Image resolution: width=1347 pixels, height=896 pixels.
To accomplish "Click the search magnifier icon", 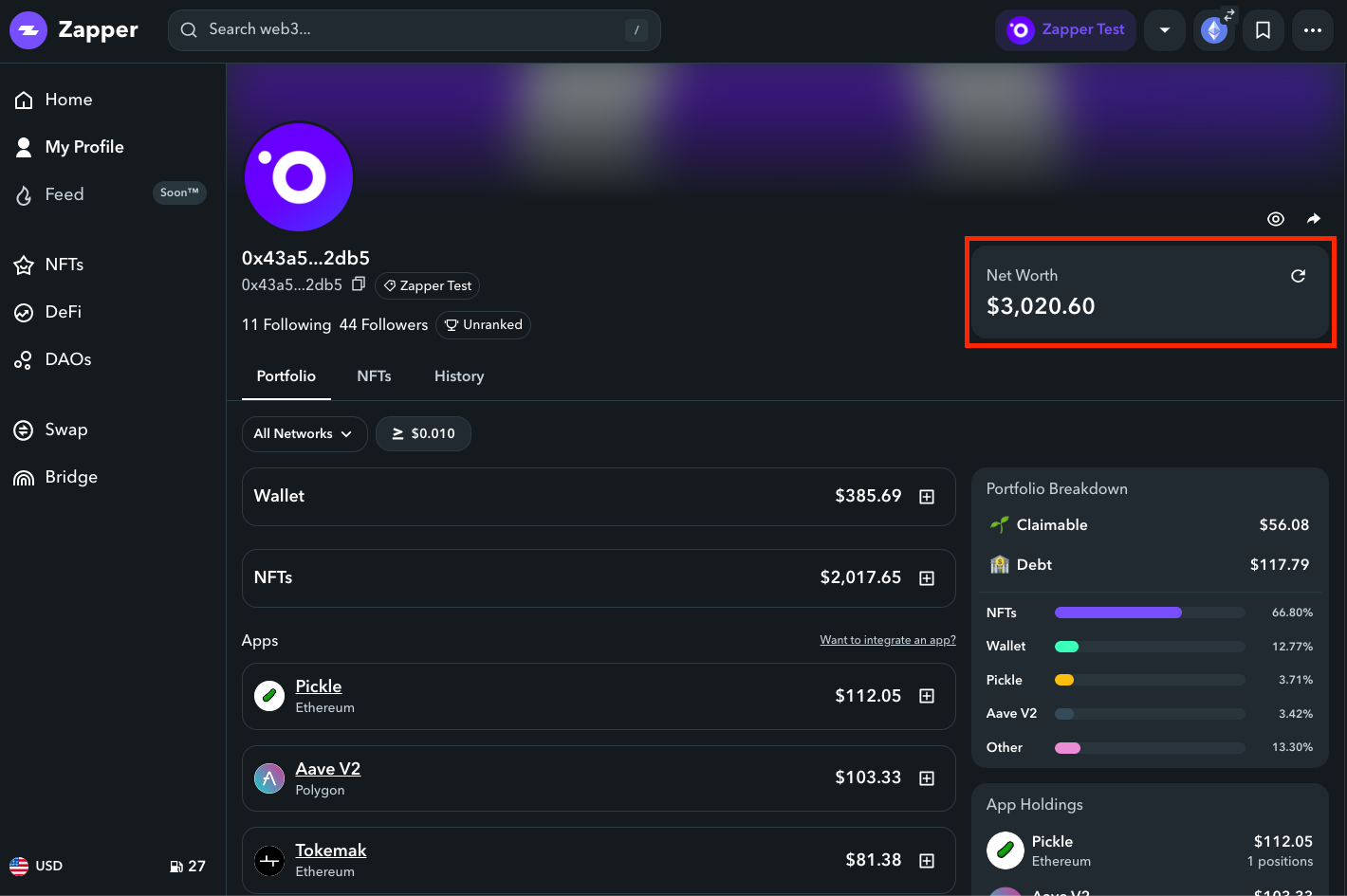I will pyautogui.click(x=189, y=29).
